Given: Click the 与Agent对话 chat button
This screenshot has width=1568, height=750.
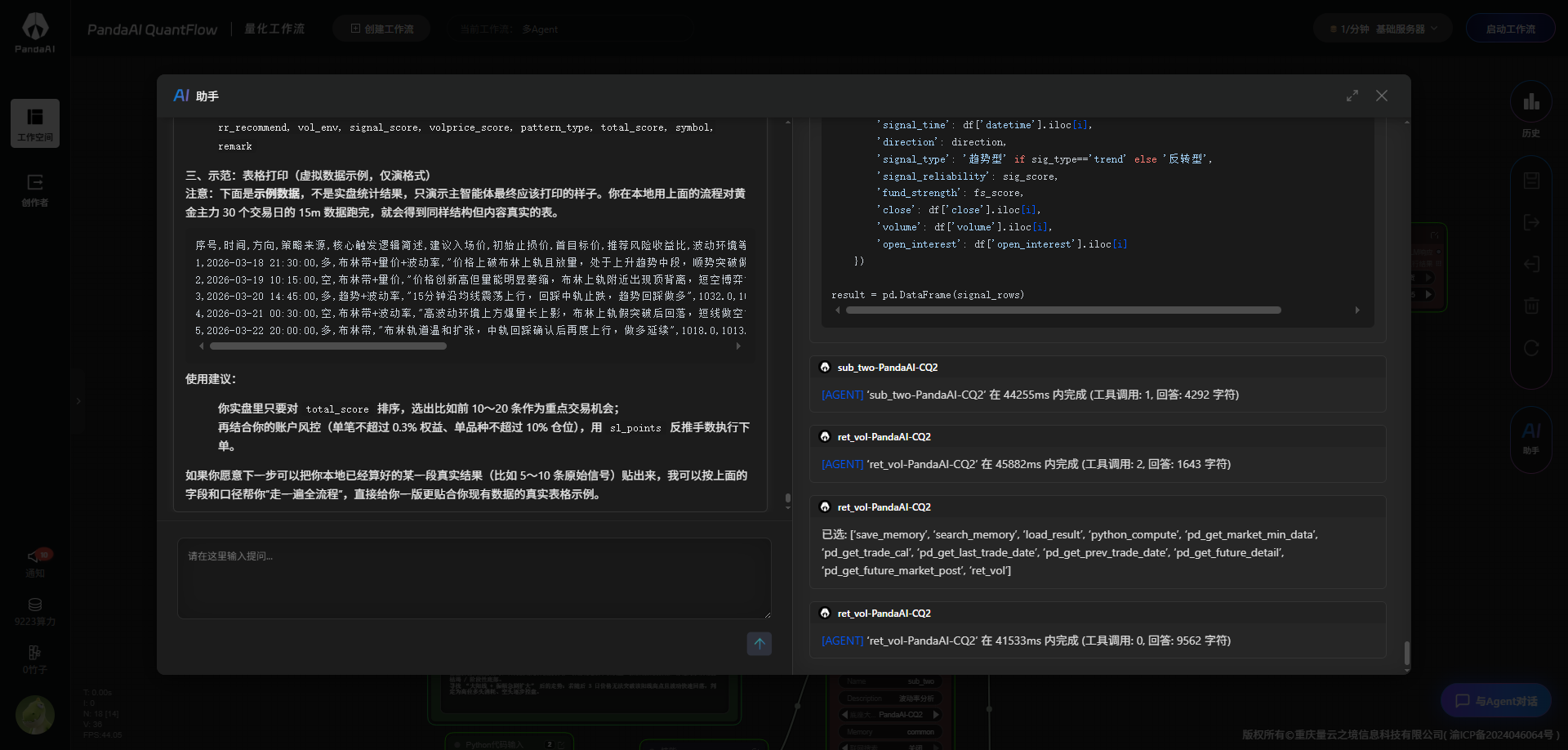Looking at the screenshot, I should [x=1495, y=701].
